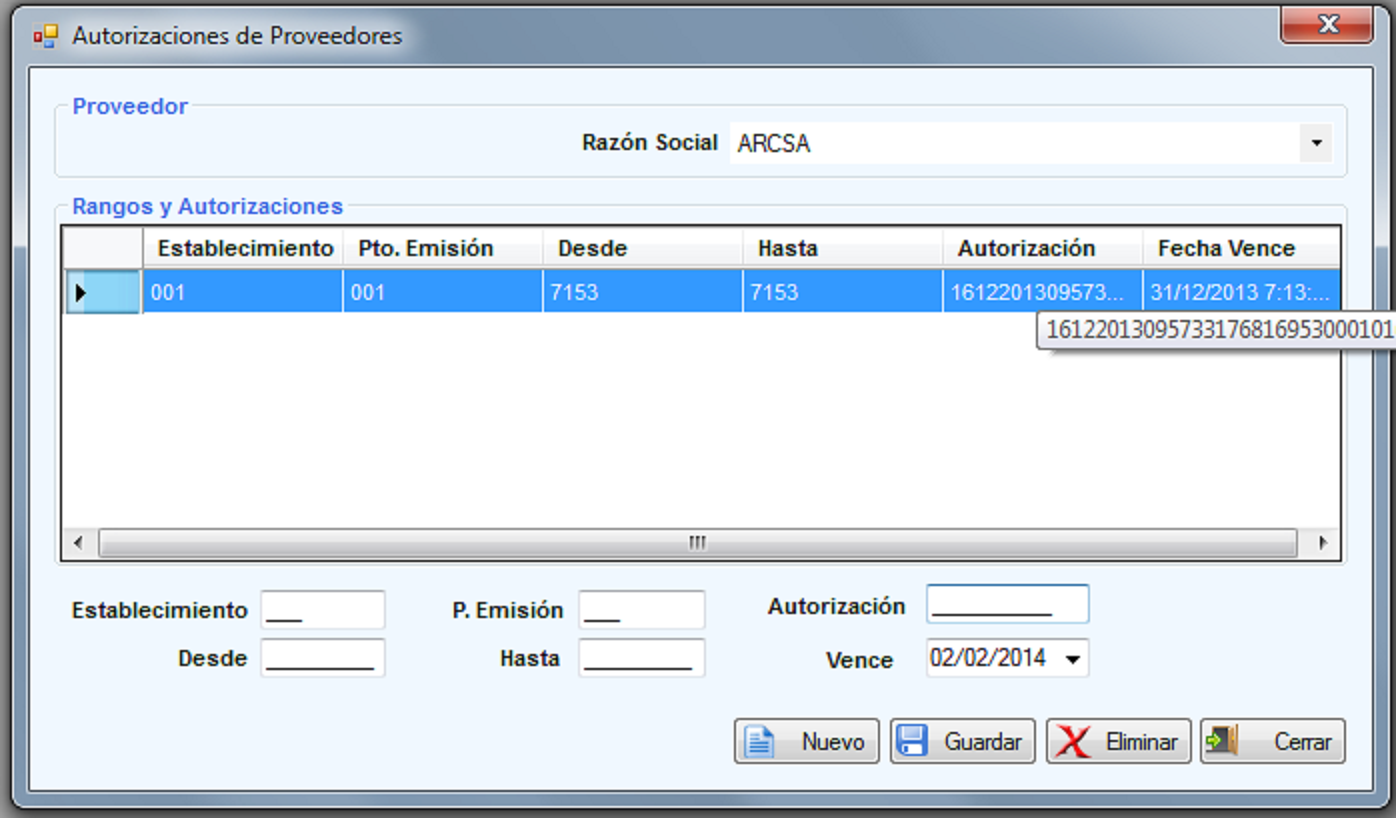Select row header arrow indicator

[103, 292]
